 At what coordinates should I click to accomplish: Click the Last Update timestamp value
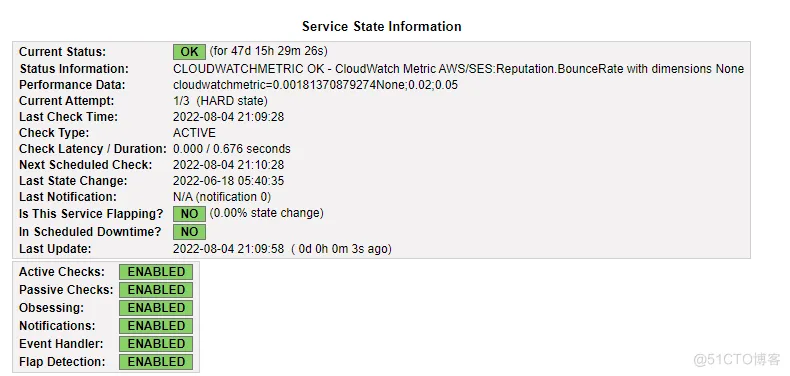(x=228, y=249)
